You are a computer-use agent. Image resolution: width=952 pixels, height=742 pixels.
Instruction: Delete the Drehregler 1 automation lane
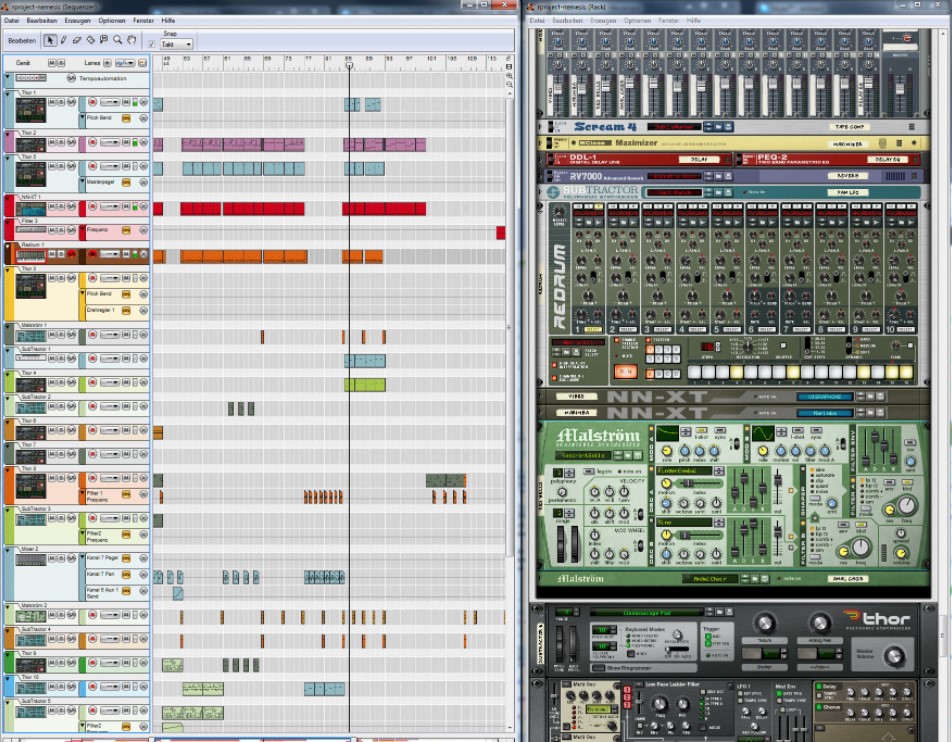coord(144,310)
